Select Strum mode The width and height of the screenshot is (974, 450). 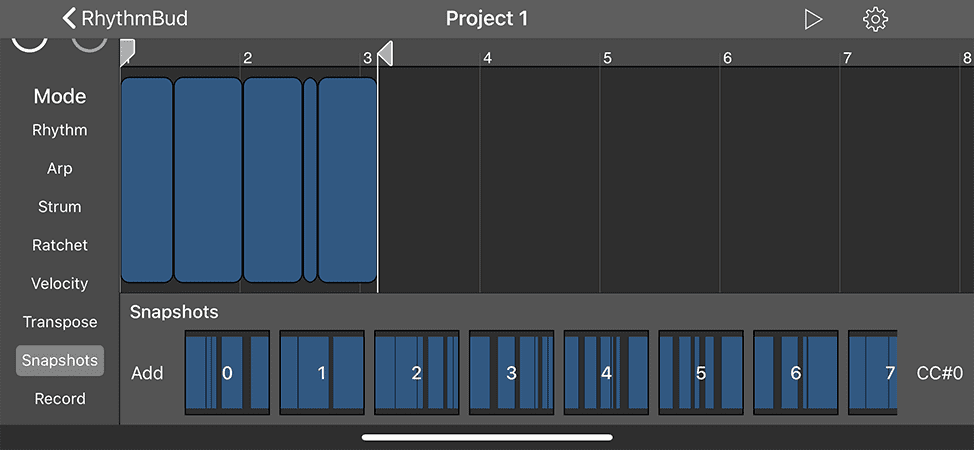click(x=60, y=207)
